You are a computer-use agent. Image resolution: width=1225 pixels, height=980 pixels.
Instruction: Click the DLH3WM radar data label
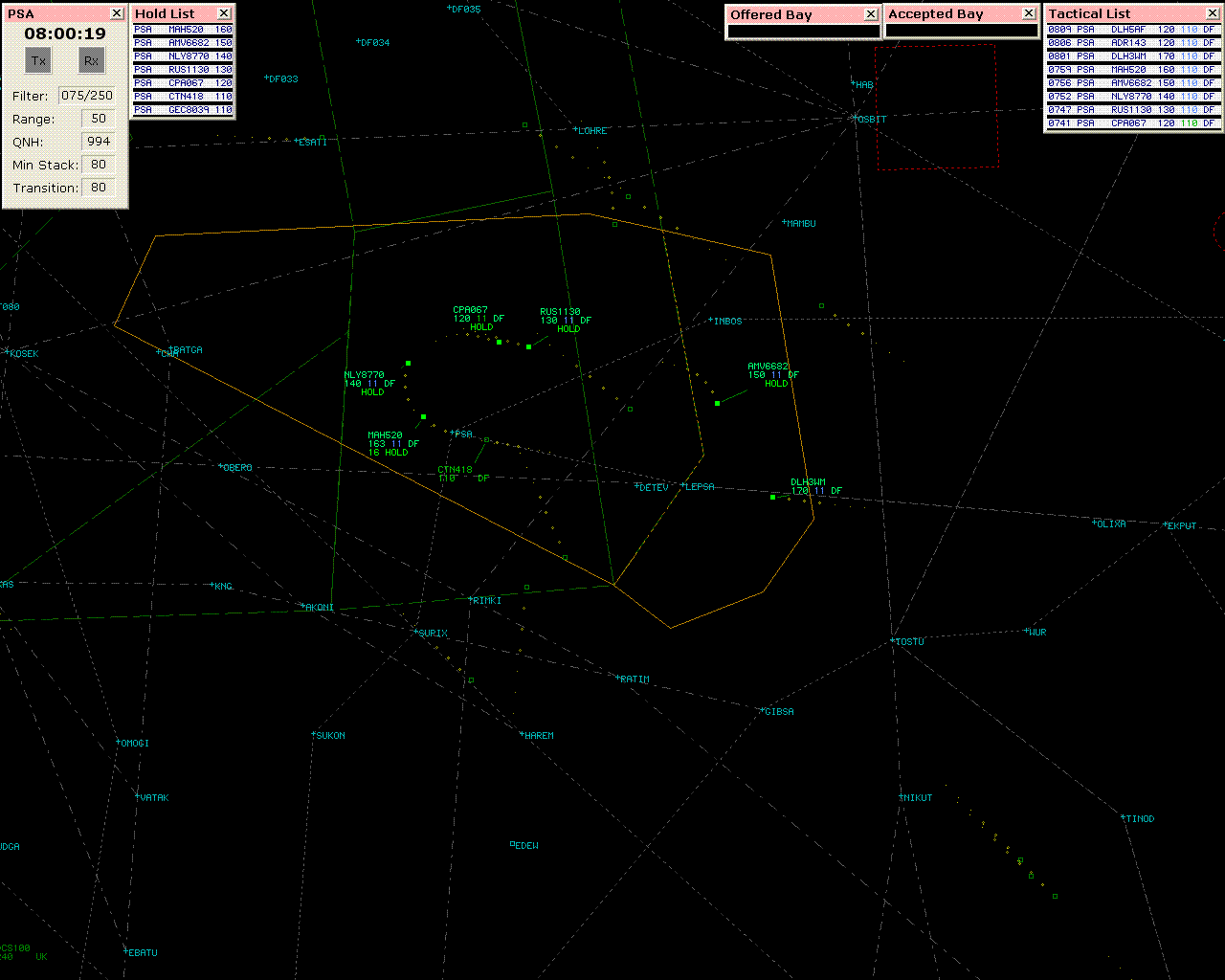[816, 486]
